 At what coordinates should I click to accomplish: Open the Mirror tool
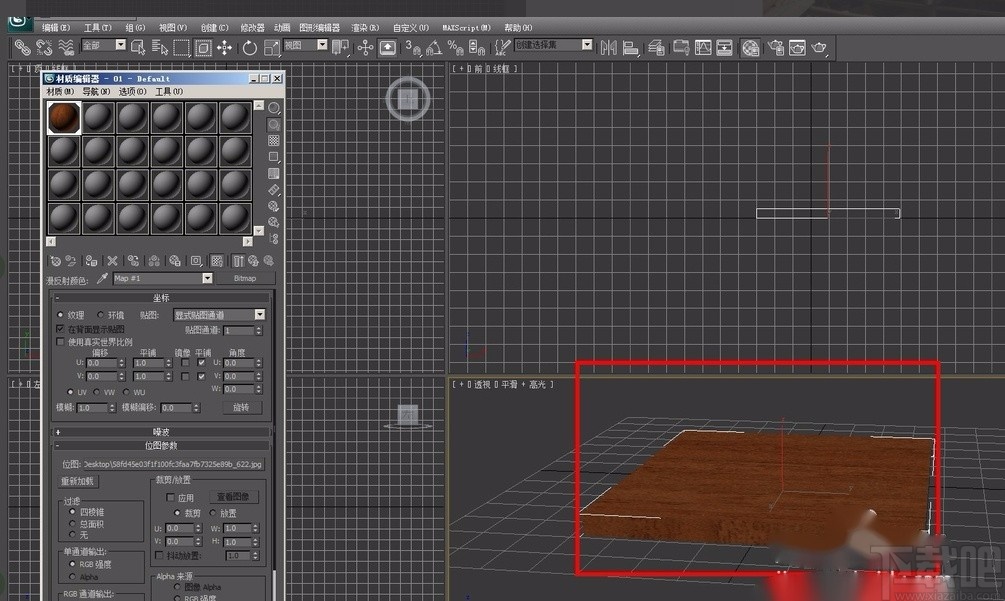[608, 47]
